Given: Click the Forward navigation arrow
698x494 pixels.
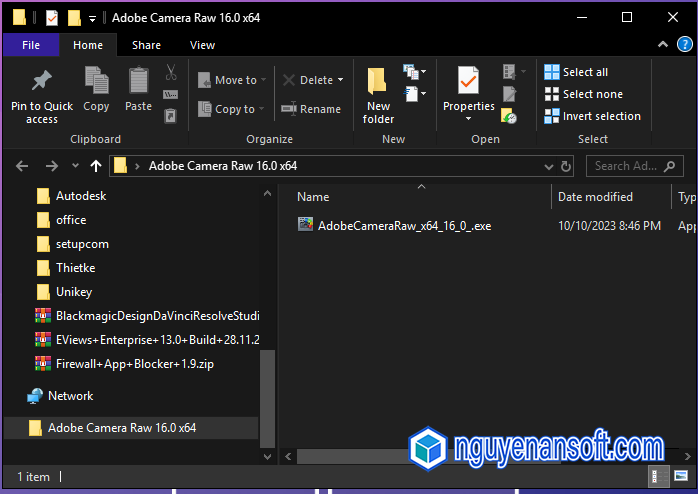Looking at the screenshot, I should (52, 166).
